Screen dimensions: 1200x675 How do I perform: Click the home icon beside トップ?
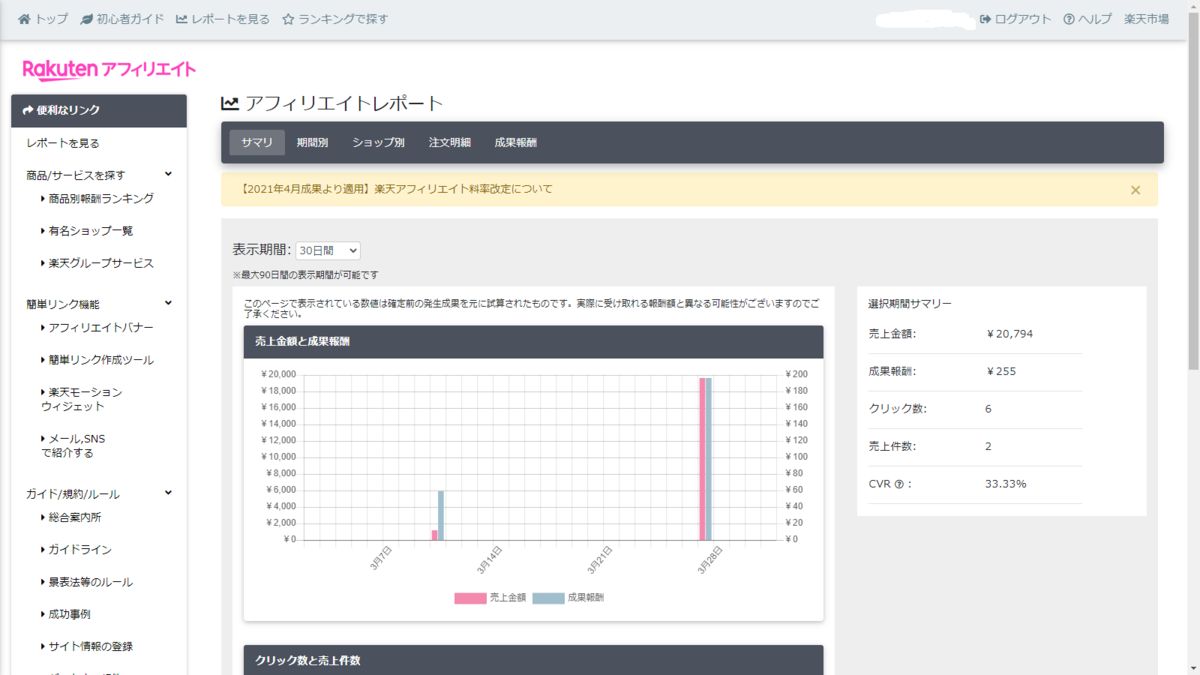point(25,19)
